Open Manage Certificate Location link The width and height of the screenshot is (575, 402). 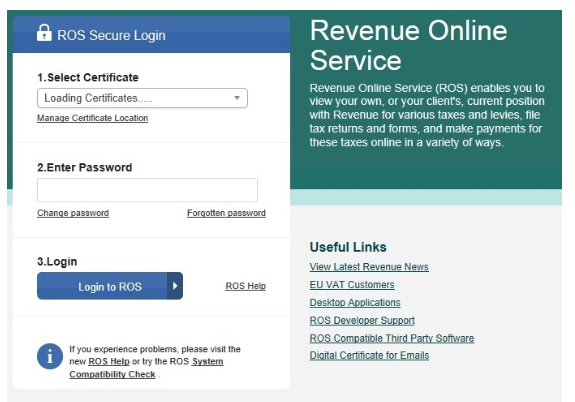pyautogui.click(x=92, y=118)
